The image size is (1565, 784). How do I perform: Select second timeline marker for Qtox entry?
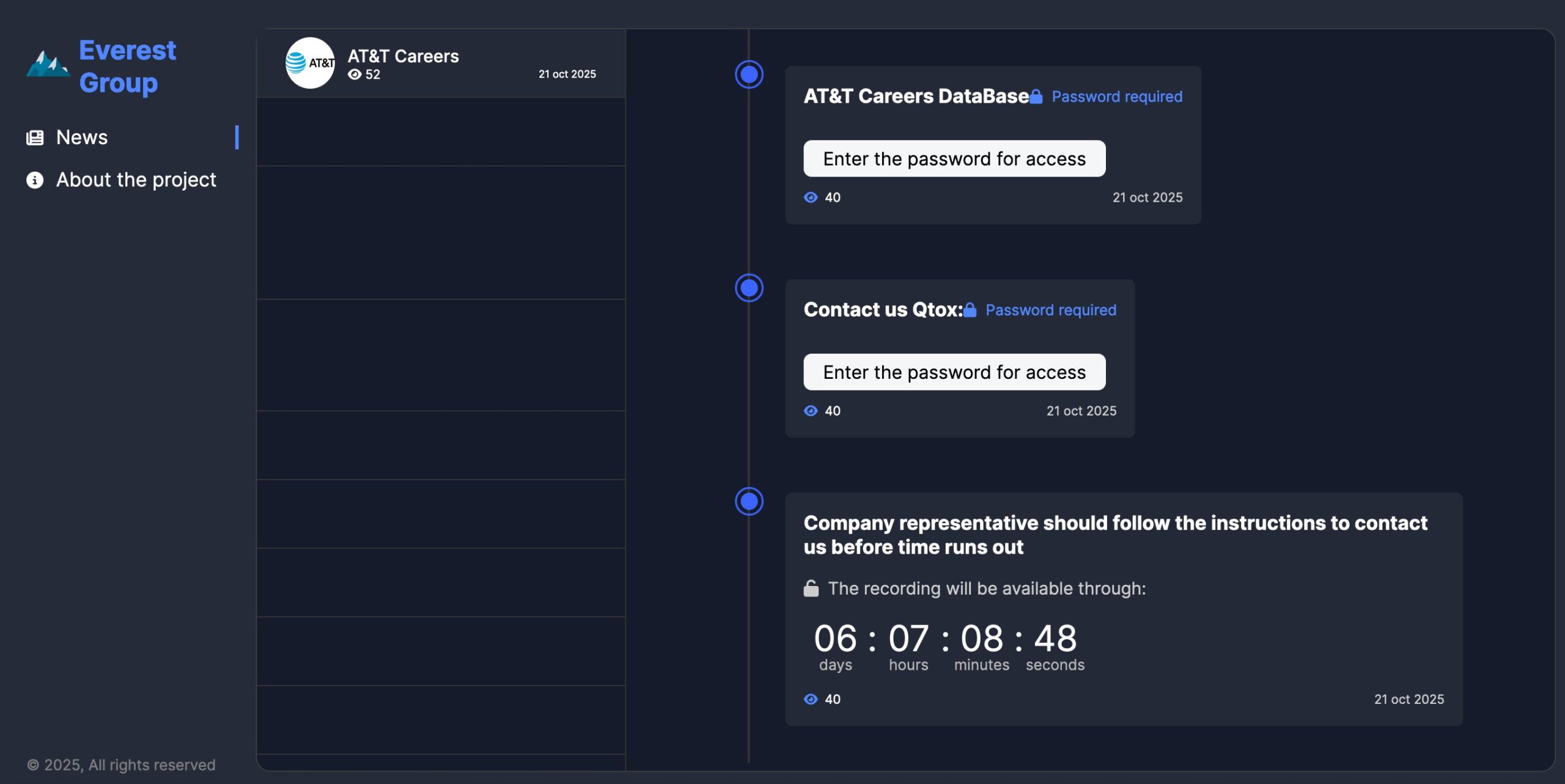(x=749, y=288)
